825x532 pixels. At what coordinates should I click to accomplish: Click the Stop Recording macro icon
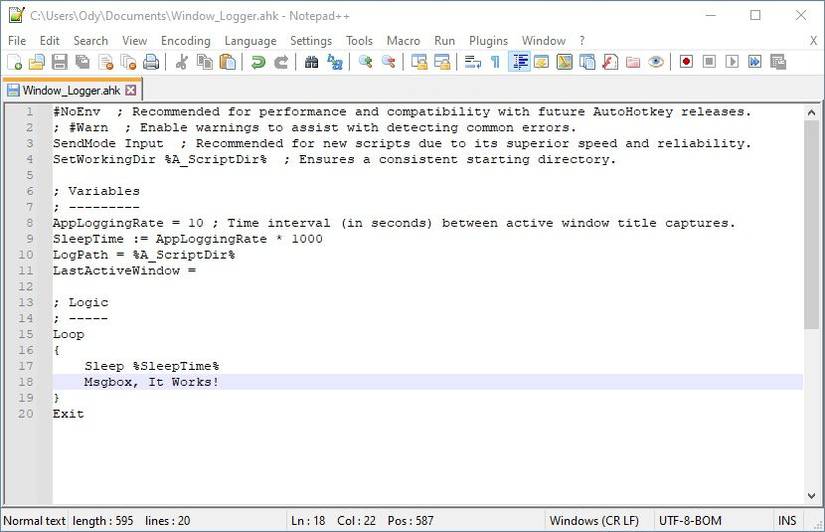709,62
